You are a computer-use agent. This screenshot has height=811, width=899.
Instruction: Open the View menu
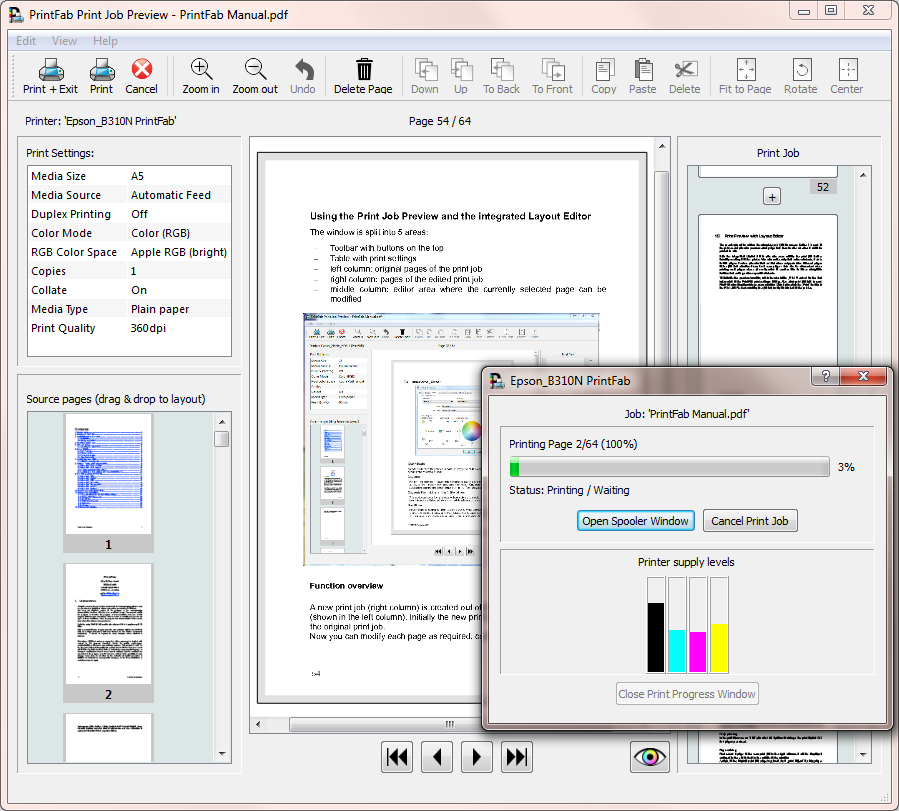click(64, 41)
